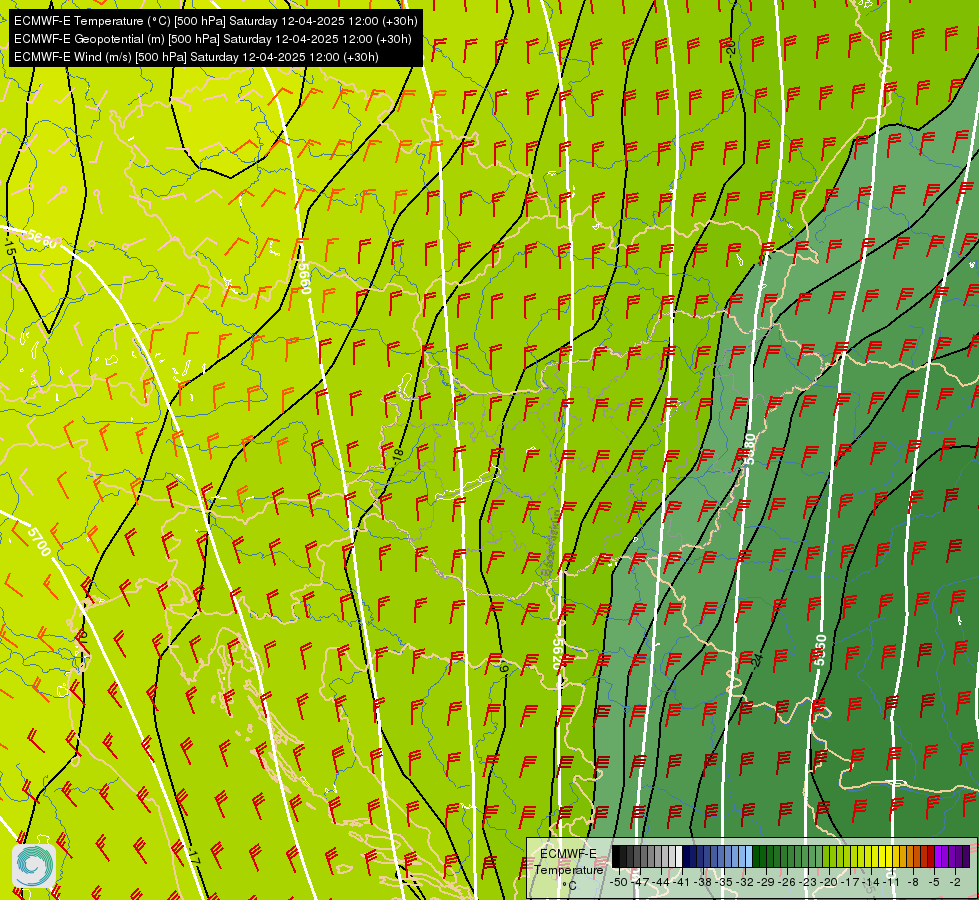Click the 5700 geopotential contour label
Image resolution: width=979 pixels, height=900 pixels.
tap(39, 541)
